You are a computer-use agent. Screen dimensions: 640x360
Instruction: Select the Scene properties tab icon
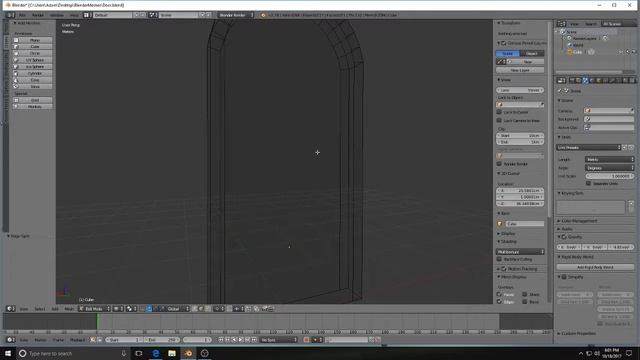tap(585, 80)
